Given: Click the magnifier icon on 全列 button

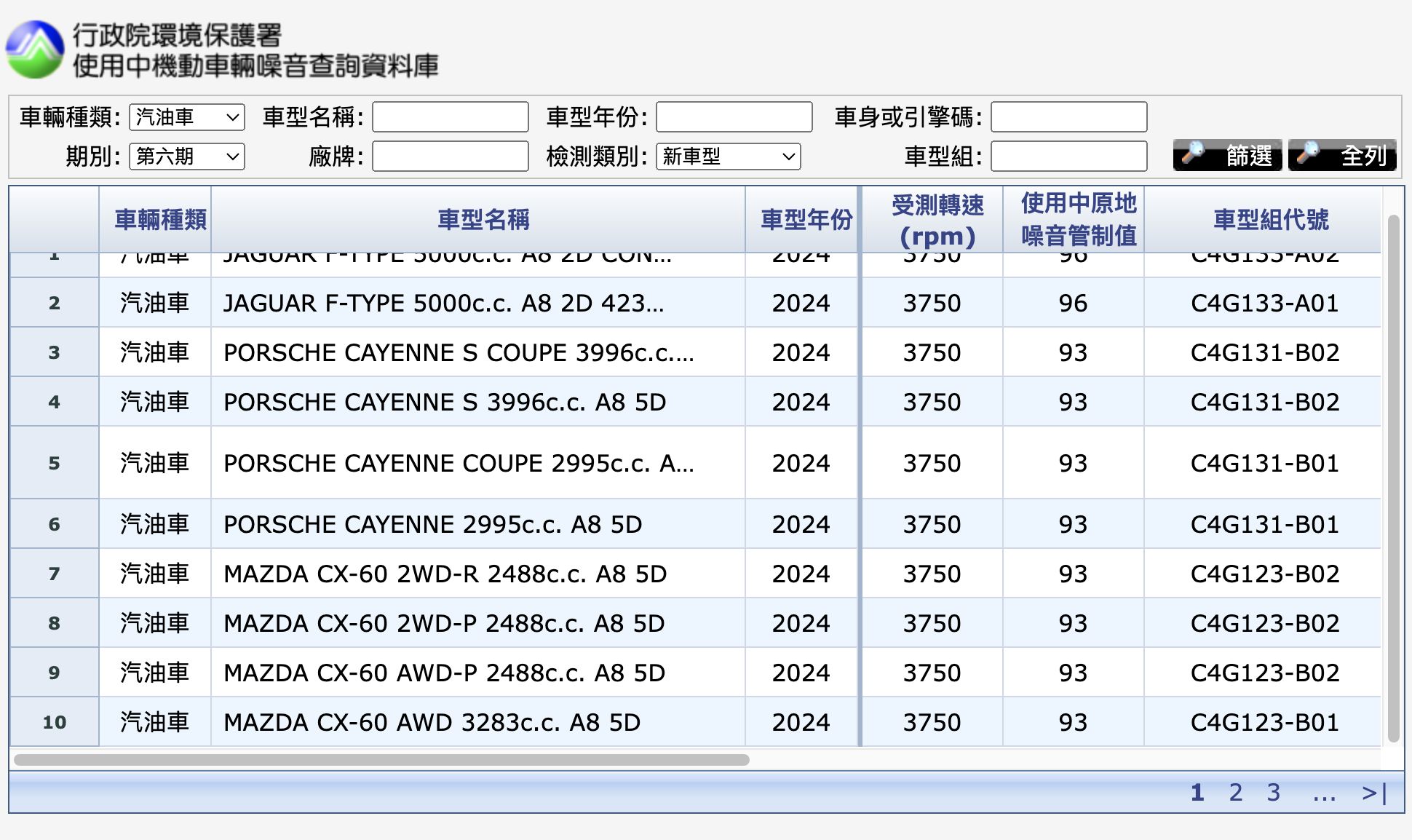Looking at the screenshot, I should (x=1308, y=154).
